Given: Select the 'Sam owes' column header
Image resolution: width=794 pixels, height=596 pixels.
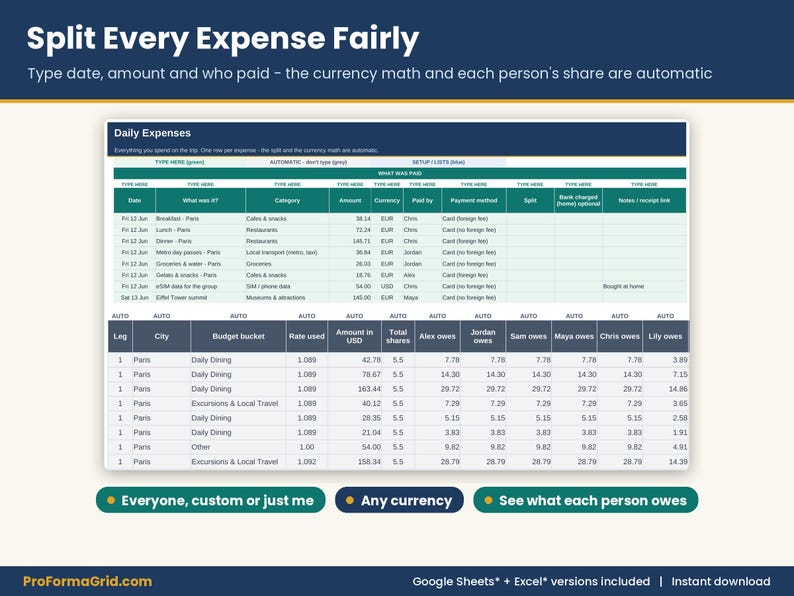Looking at the screenshot, I should pos(529,336).
